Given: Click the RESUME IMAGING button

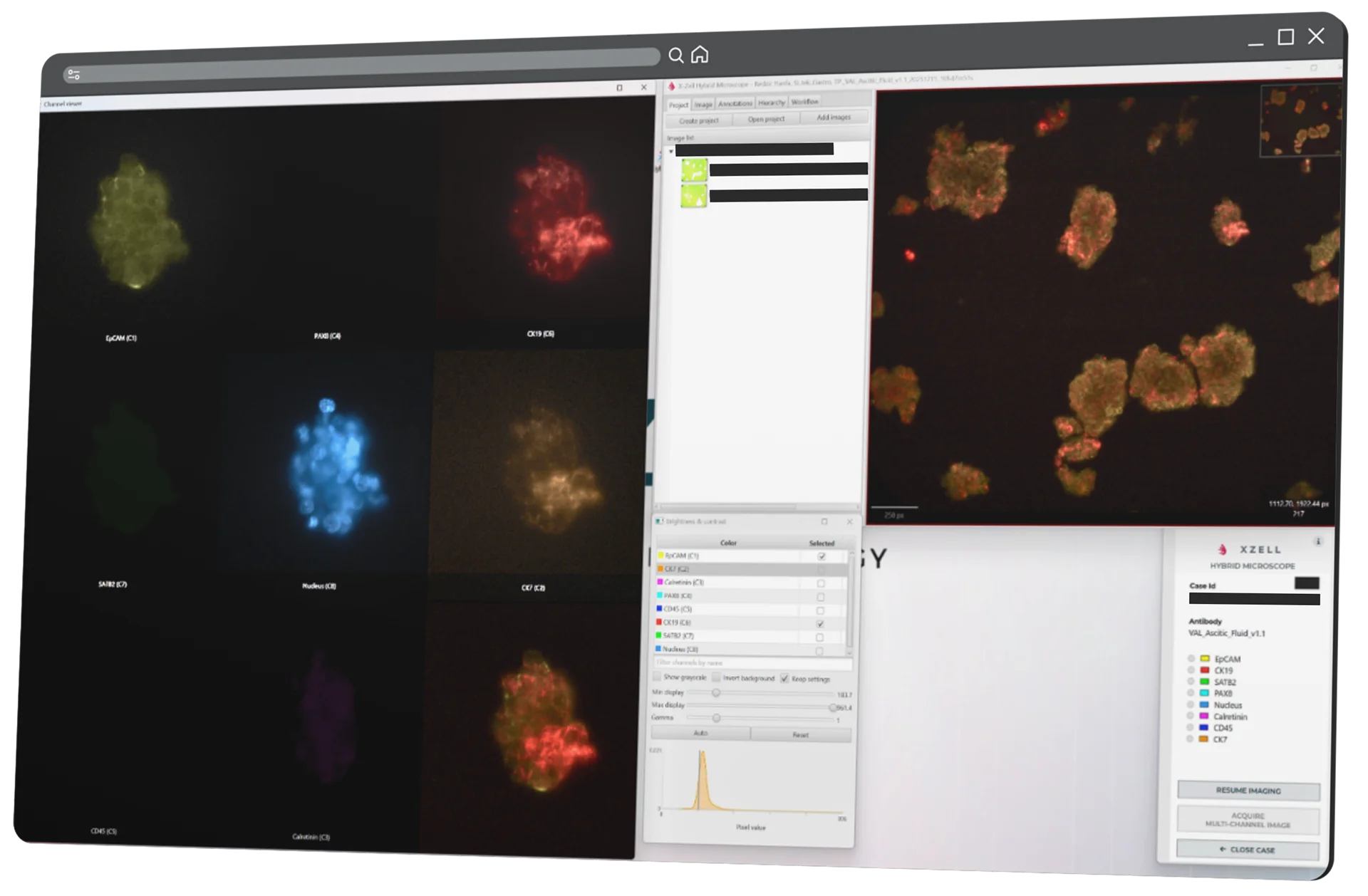Looking at the screenshot, I should pyautogui.click(x=1248, y=791).
